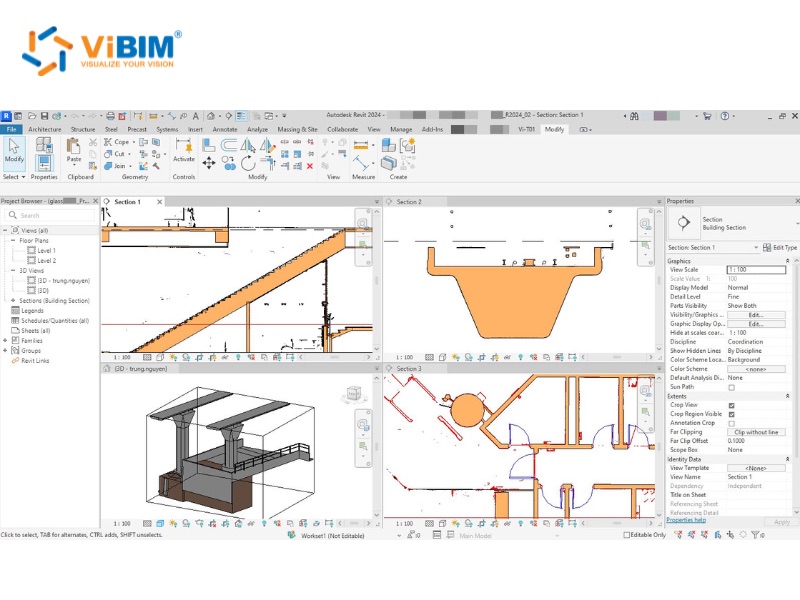This screenshot has height=600, width=800.
Task: Select the Aligned Dimension measure icon
Action: click(x=361, y=145)
